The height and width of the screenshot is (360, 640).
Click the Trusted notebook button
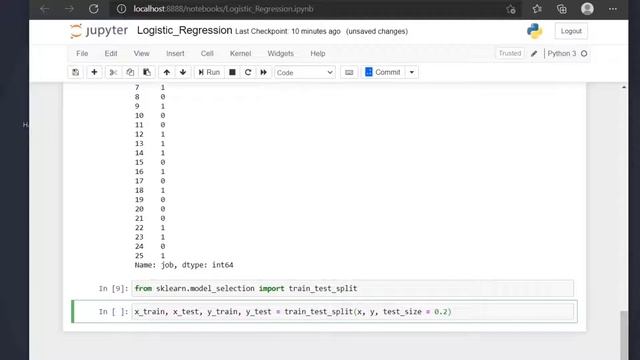coord(510,53)
